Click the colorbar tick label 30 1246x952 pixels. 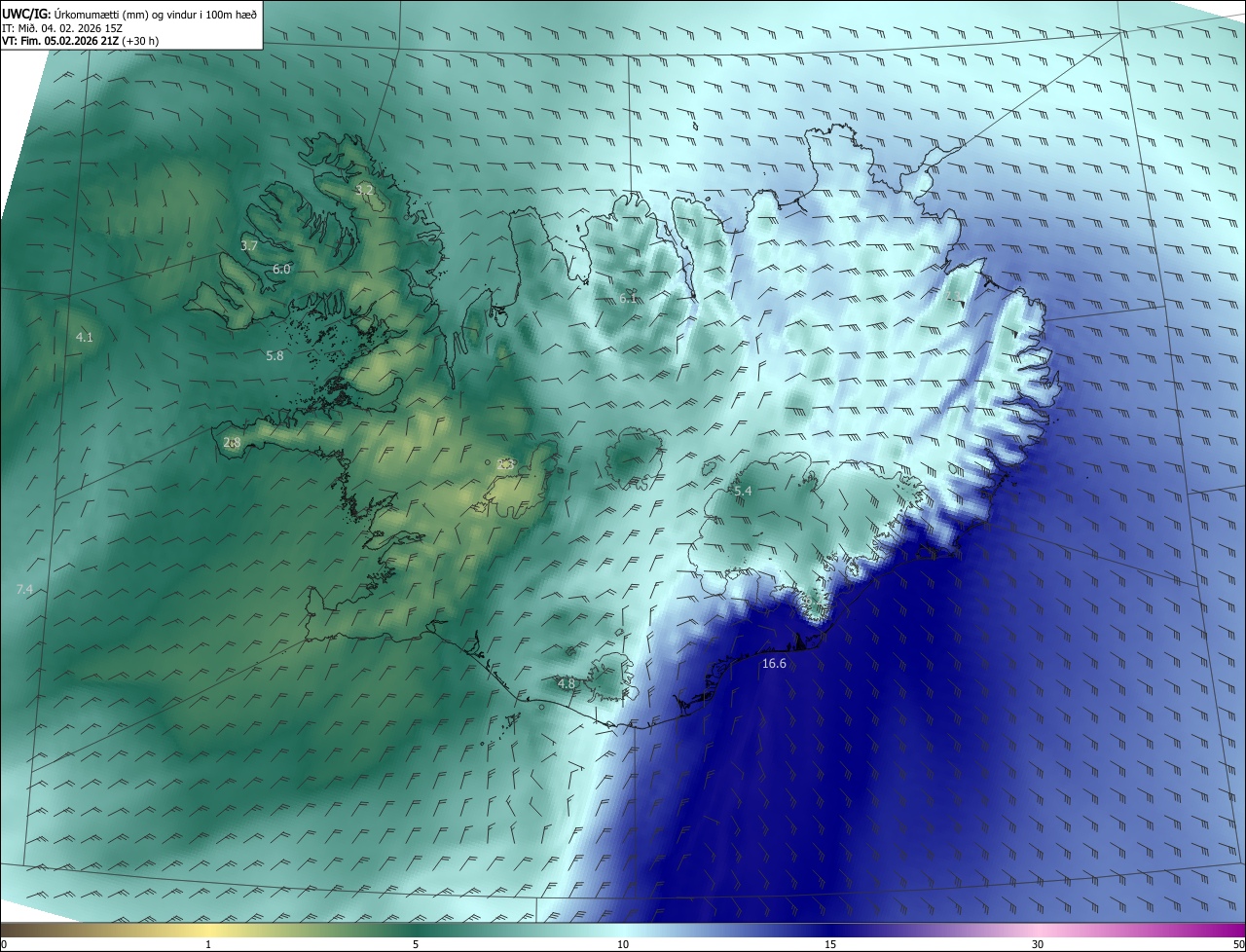coord(1038,944)
